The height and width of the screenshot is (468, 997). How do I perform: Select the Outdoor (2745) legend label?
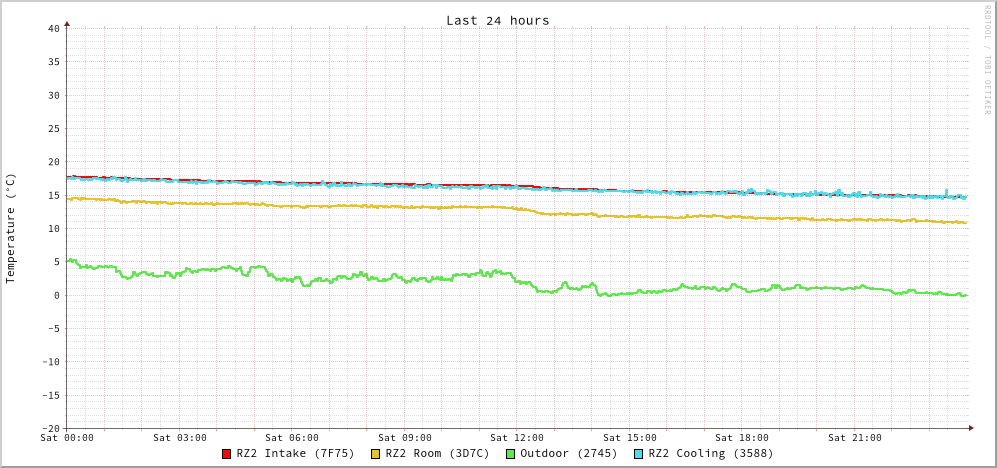pos(568,453)
